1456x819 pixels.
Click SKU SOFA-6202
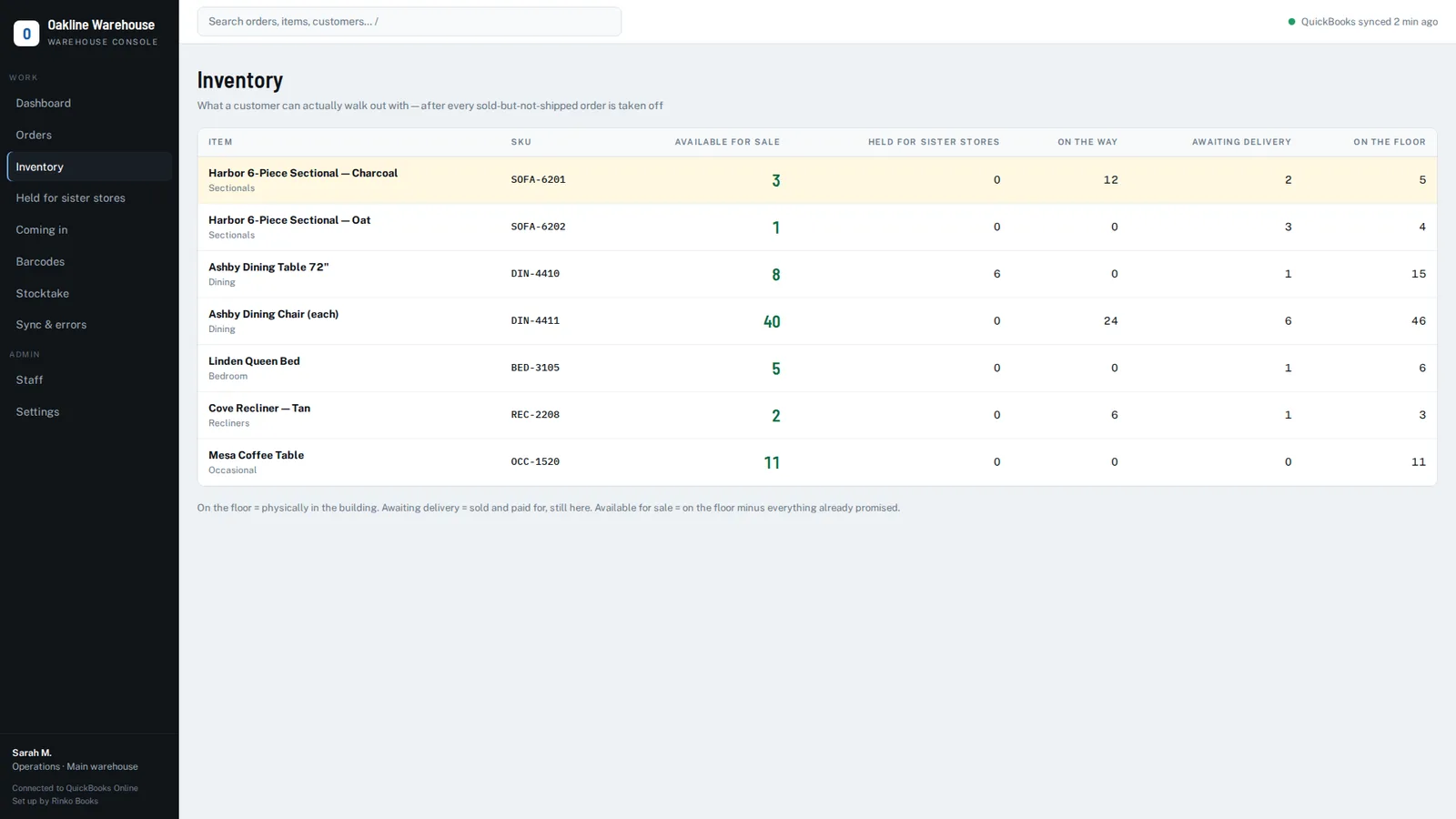point(538,227)
